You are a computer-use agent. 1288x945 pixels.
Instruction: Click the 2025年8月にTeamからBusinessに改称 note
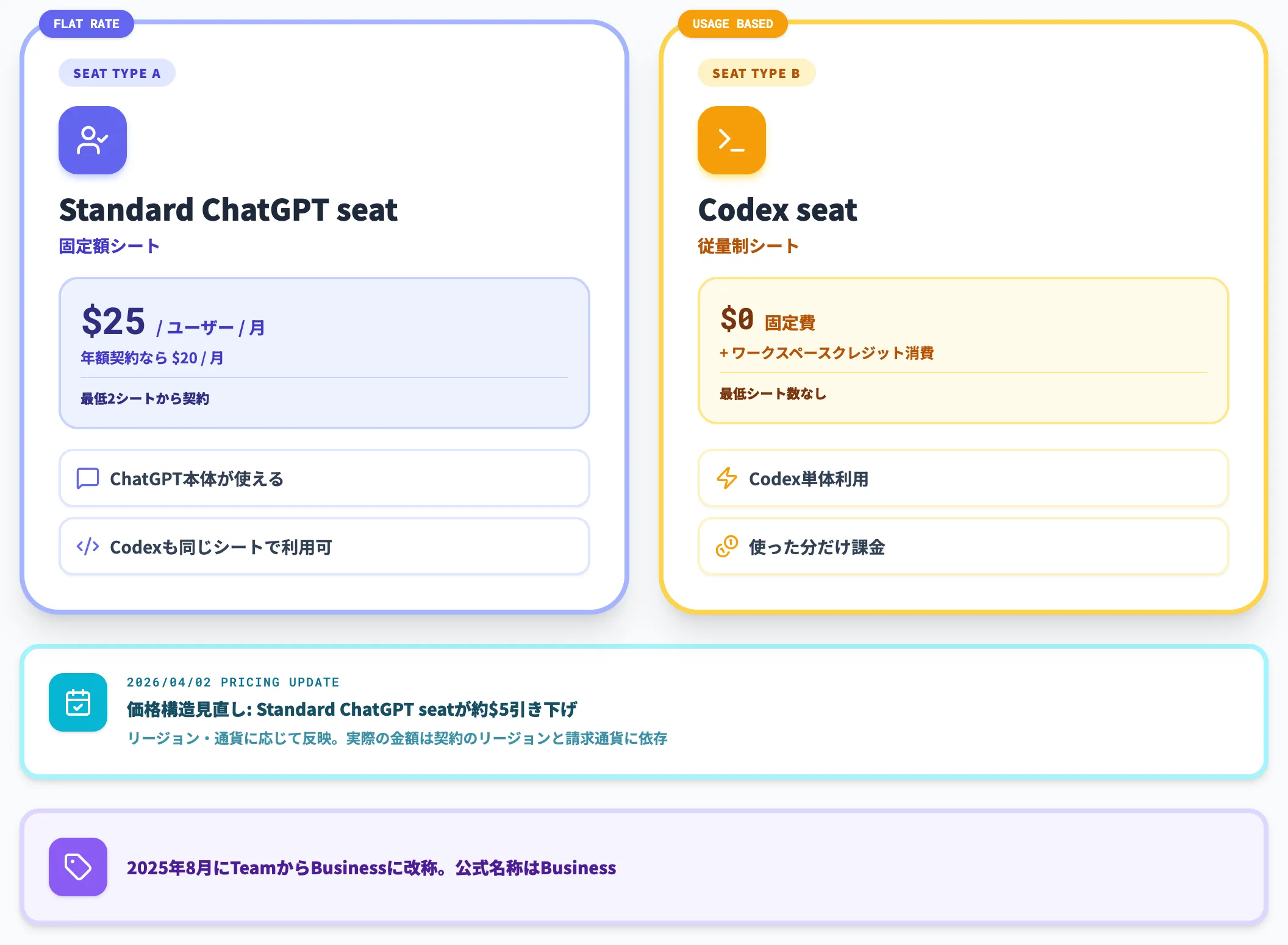(x=371, y=868)
